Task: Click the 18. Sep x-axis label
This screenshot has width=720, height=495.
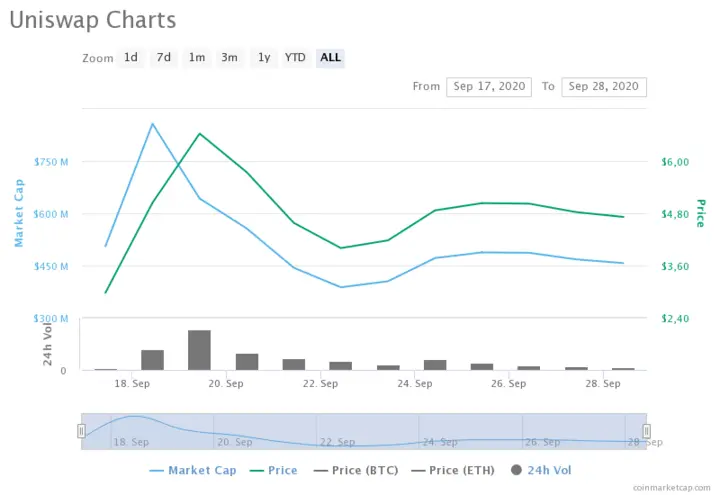Action: (x=132, y=384)
